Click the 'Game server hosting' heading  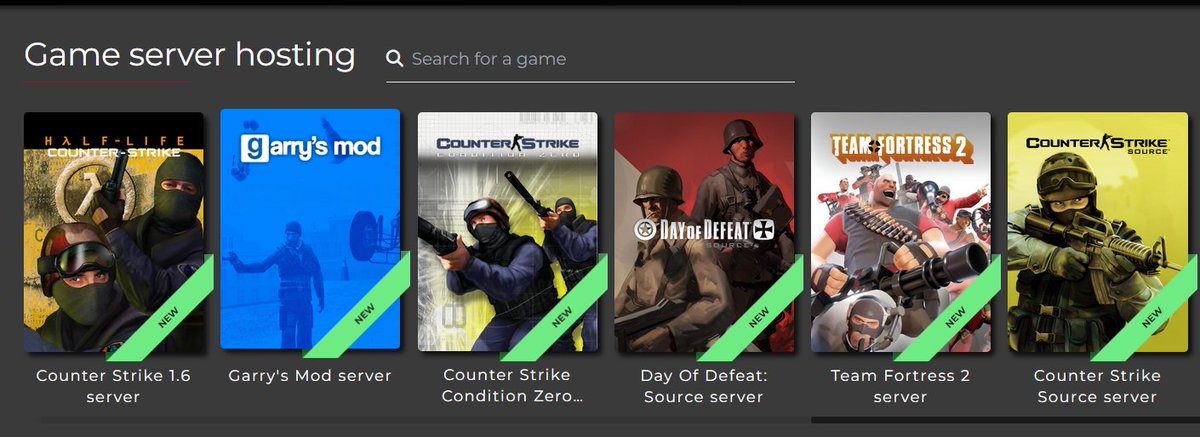coord(190,55)
